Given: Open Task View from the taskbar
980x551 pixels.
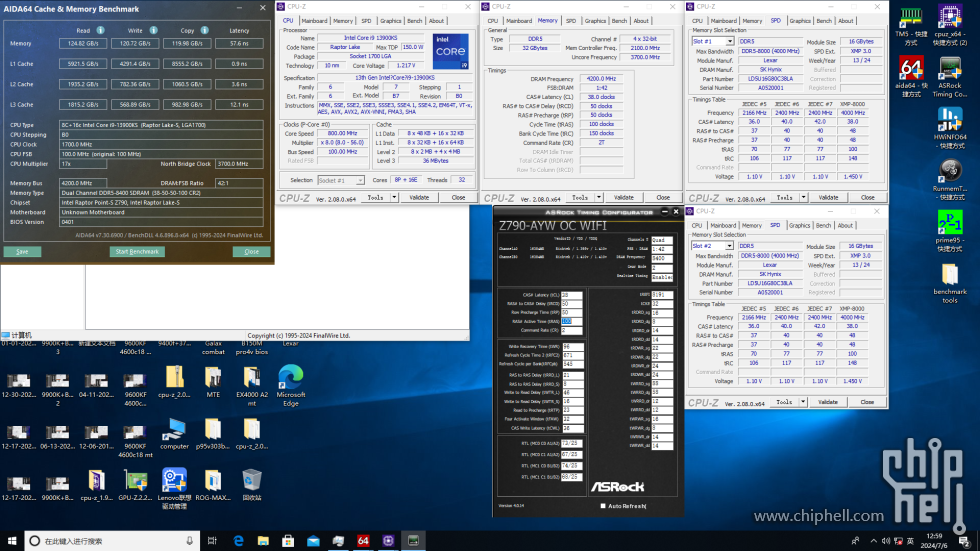Looking at the screenshot, I should click(212, 541).
